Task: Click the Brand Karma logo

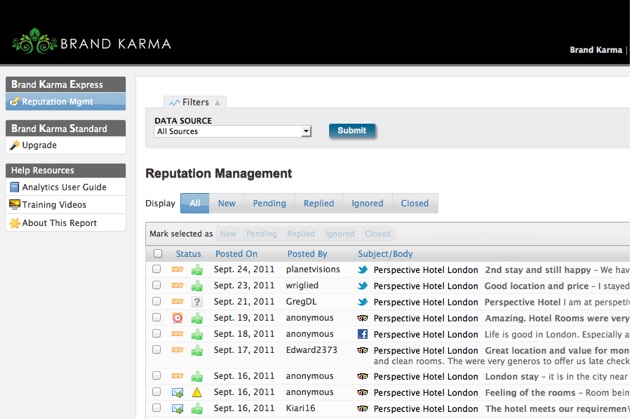Action: click(x=92, y=41)
